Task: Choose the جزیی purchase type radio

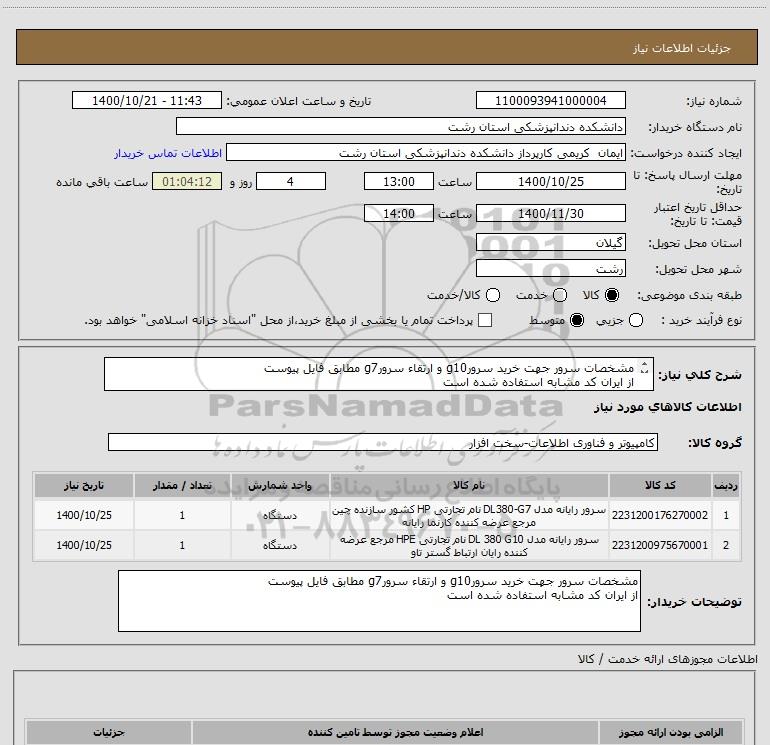Action: click(x=636, y=321)
